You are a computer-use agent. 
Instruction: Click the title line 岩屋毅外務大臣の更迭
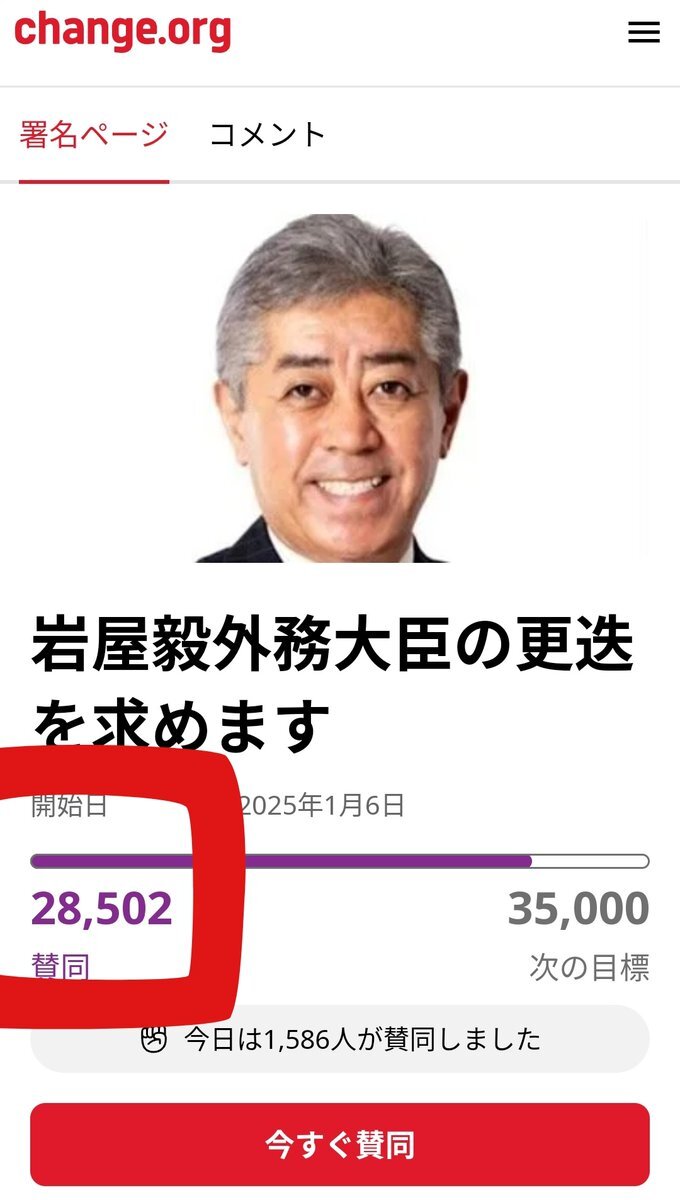(x=332, y=647)
